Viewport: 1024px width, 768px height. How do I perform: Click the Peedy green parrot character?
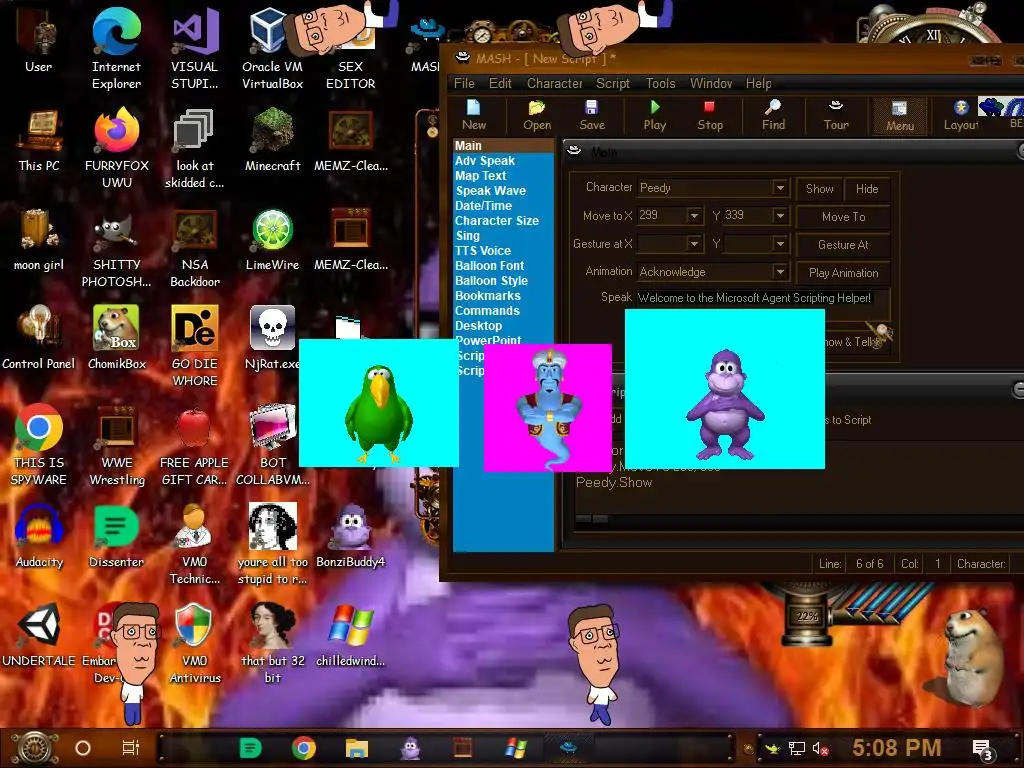coord(379,413)
